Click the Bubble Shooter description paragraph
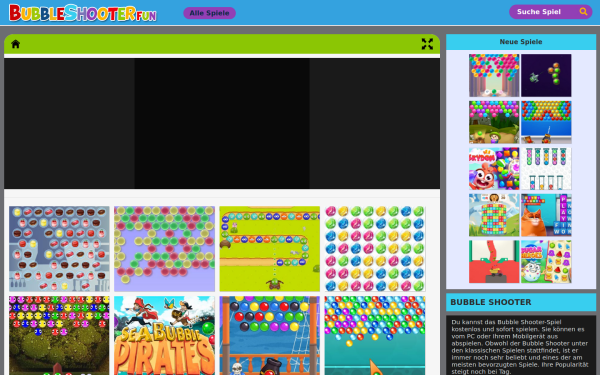600x375 pixels. 521,346
